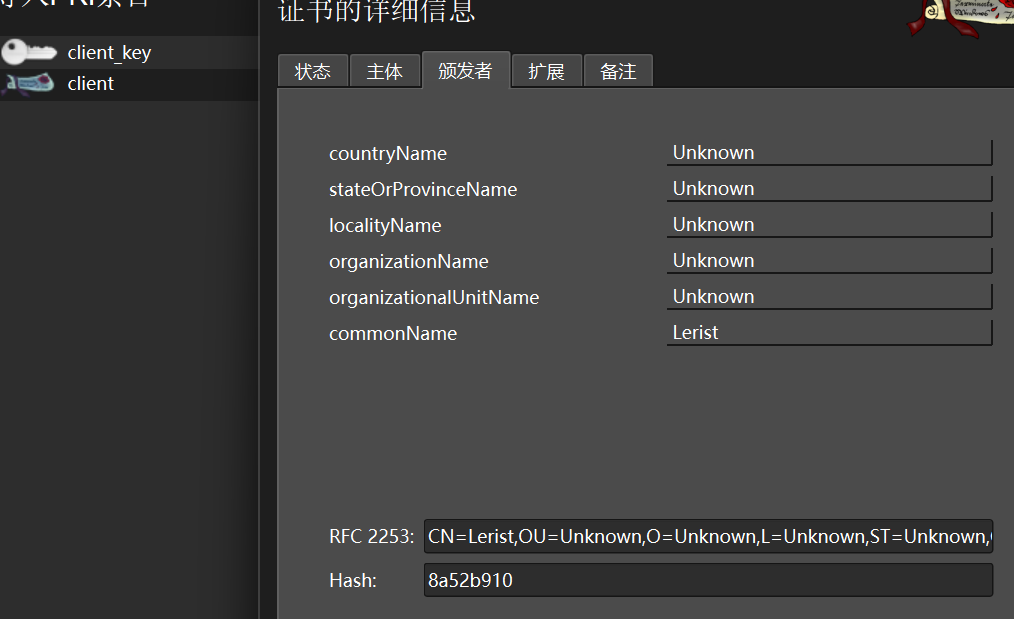Click the countryName value field
The height and width of the screenshot is (619, 1014).
828,153
